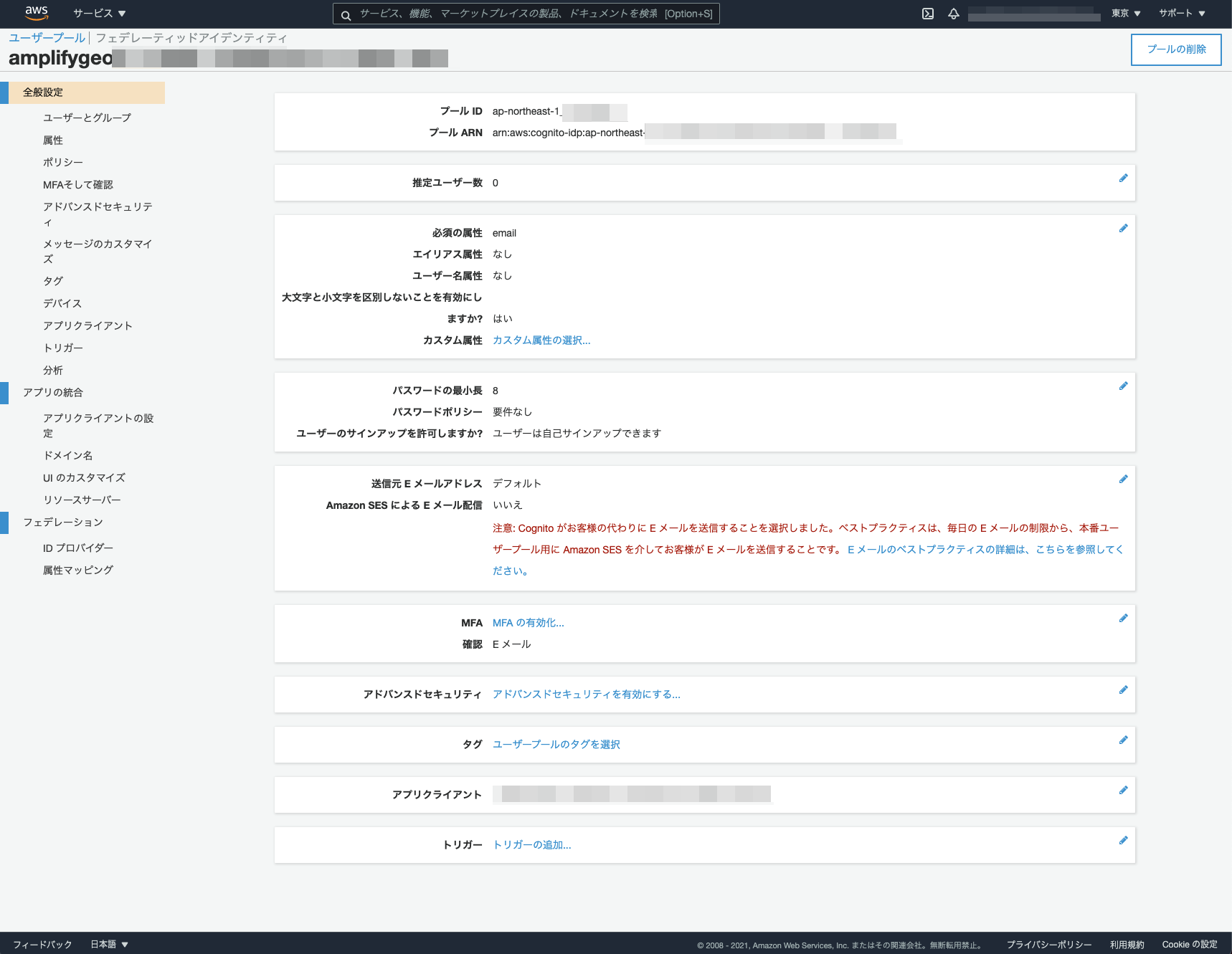Select アプリの統合 sidebar section
Image resolution: width=1232 pixels, height=954 pixels.
[53, 393]
